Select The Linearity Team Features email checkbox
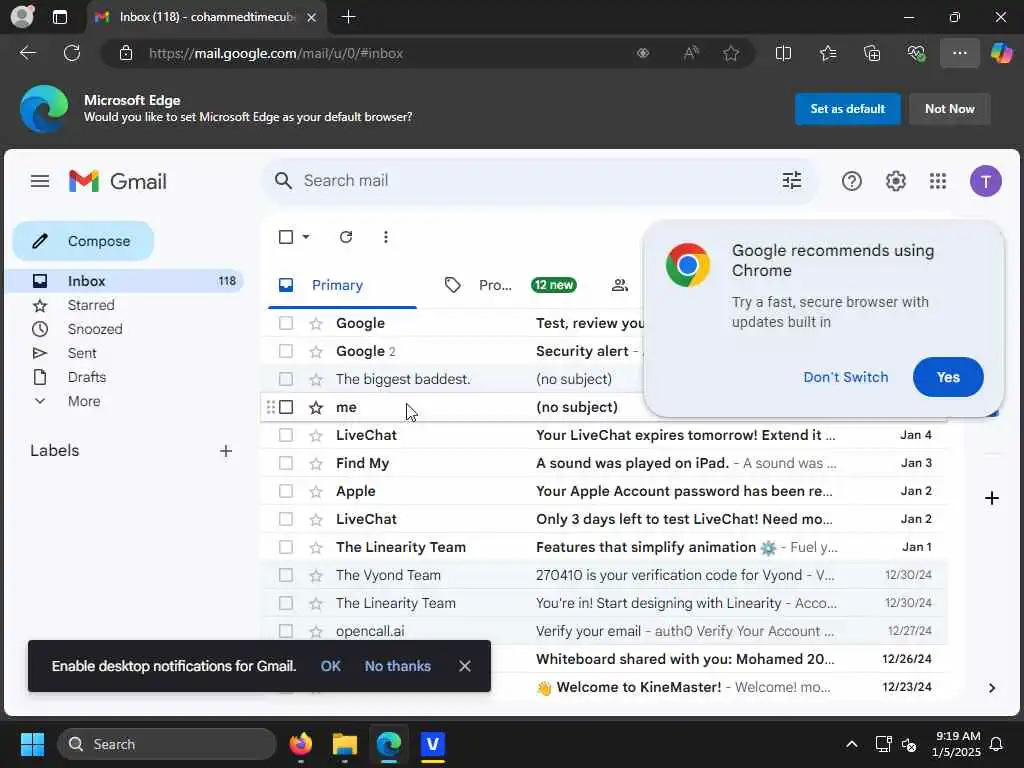The width and height of the screenshot is (1024, 768). pyautogui.click(x=286, y=547)
